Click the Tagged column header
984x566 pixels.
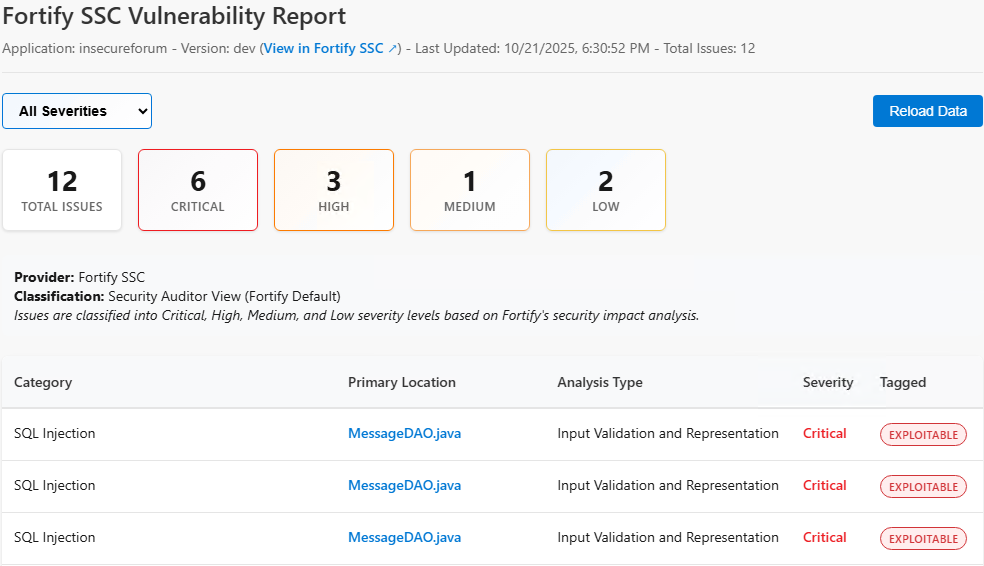click(903, 382)
